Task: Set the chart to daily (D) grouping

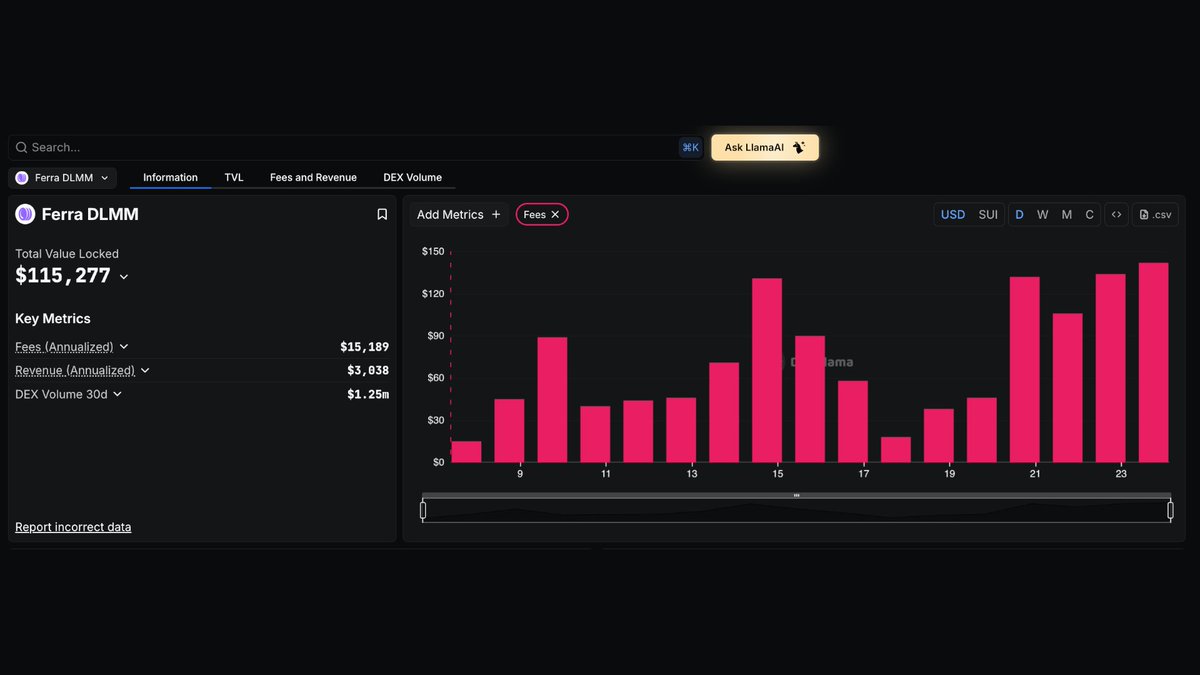Action: (x=1019, y=214)
